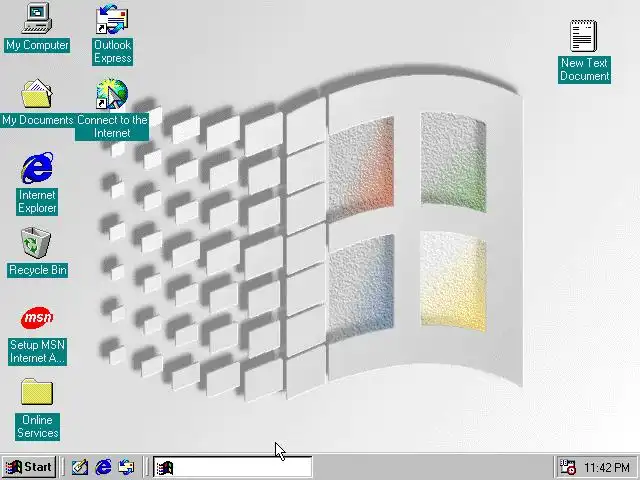Launch Outlook Express from Quick Launch

pyautogui.click(x=126, y=467)
